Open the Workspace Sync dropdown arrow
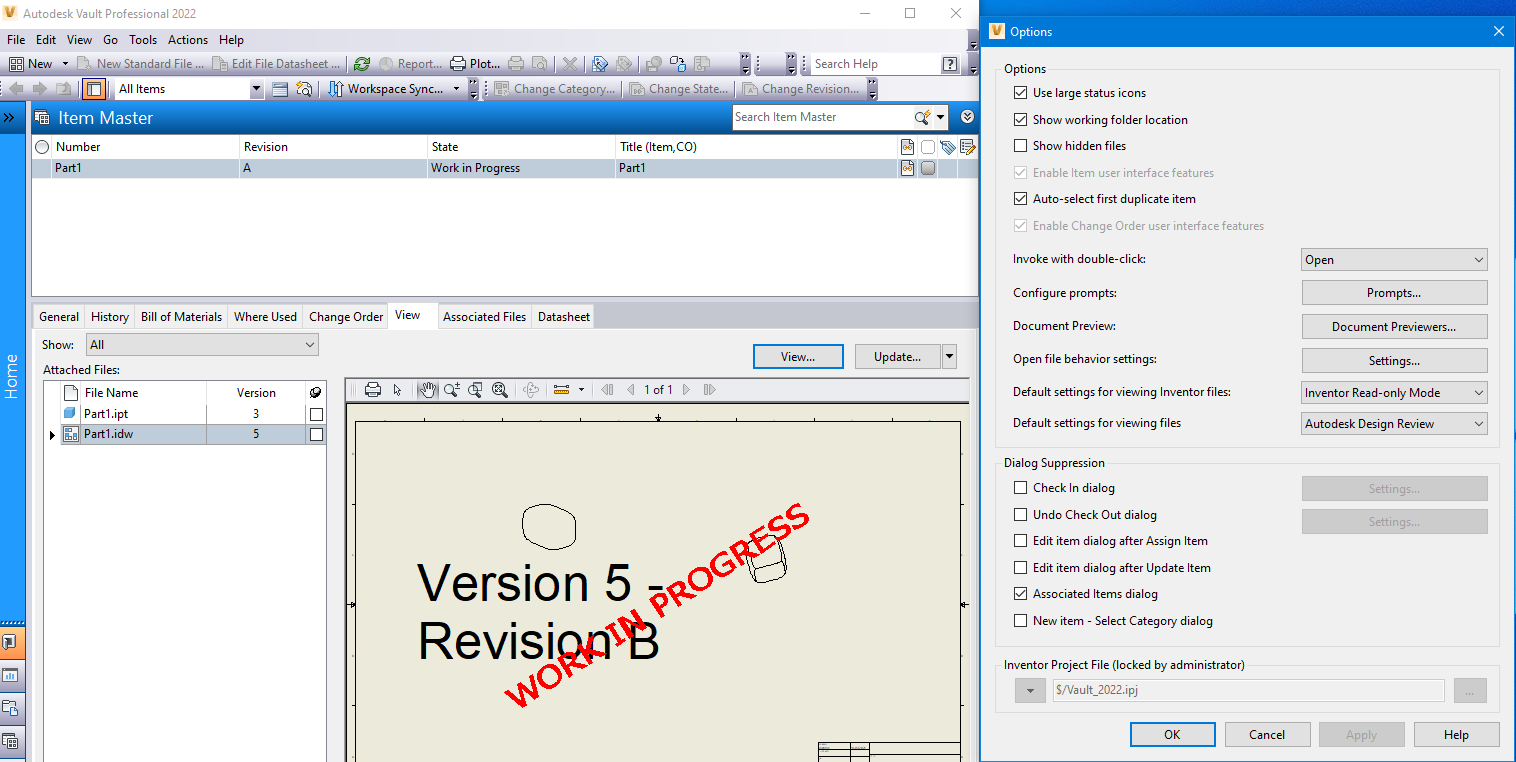The height and width of the screenshot is (762, 1516). click(x=457, y=89)
